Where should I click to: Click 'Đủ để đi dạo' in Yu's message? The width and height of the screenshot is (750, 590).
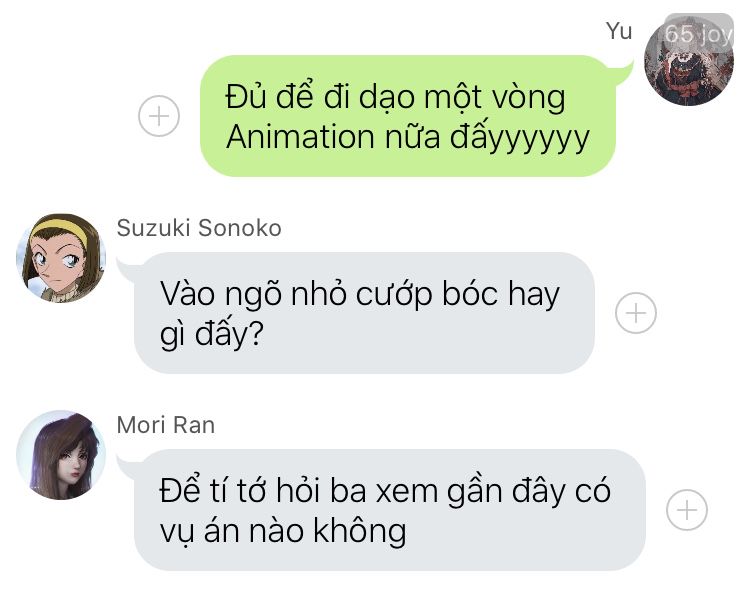(320, 97)
